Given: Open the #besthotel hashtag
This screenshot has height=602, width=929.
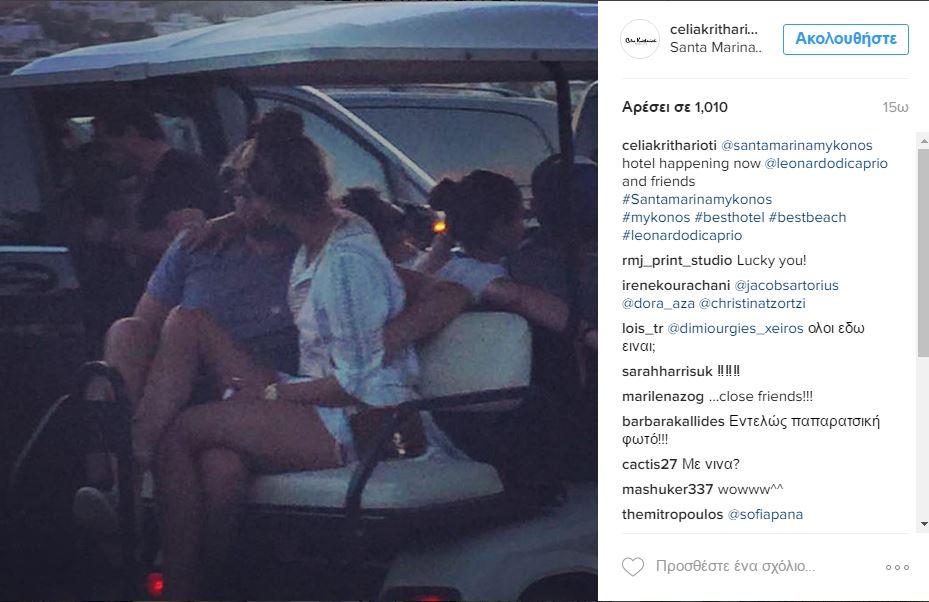Looking at the screenshot, I should coord(729,217).
